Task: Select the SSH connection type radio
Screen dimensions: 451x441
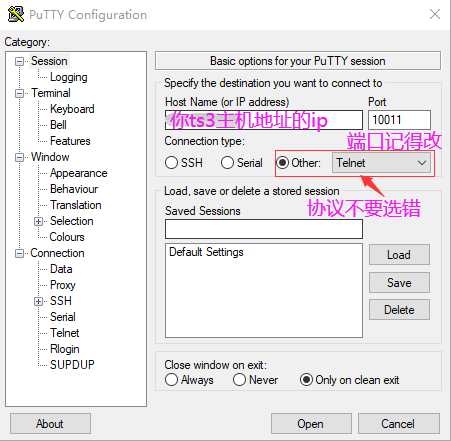Action: point(171,163)
